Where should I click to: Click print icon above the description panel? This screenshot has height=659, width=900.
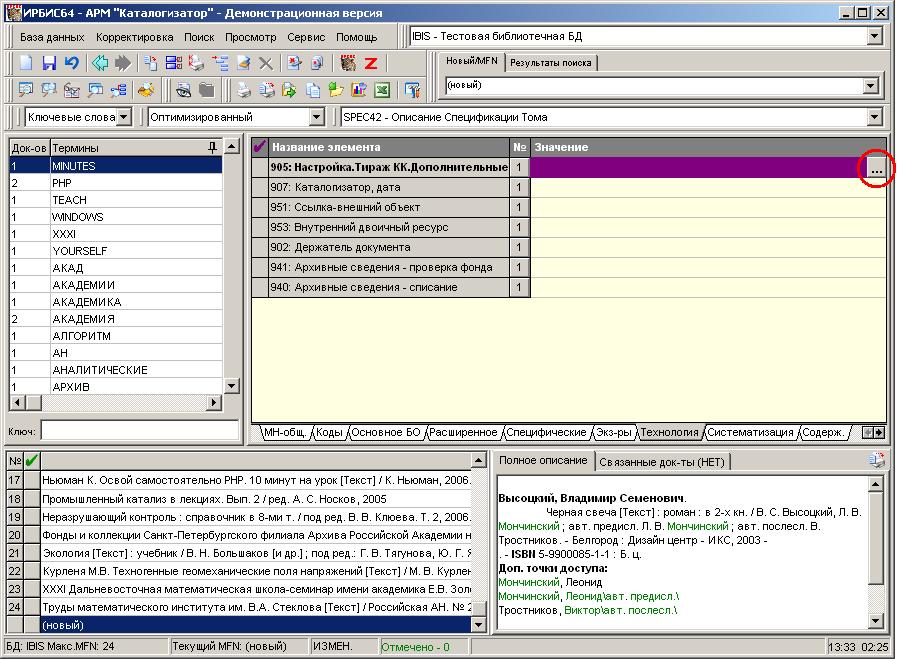tap(877, 460)
